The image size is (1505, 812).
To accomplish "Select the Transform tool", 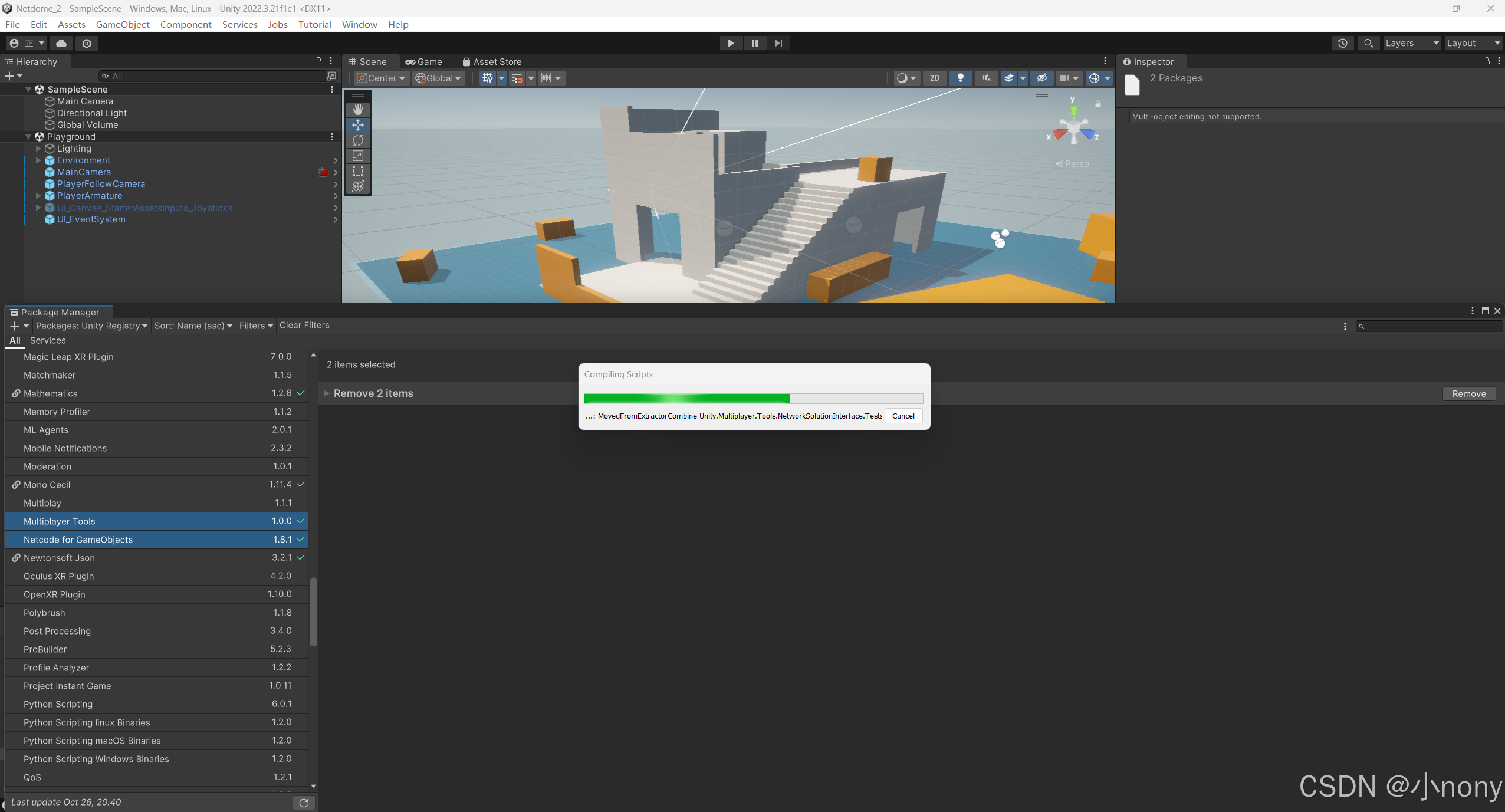I will (358, 186).
